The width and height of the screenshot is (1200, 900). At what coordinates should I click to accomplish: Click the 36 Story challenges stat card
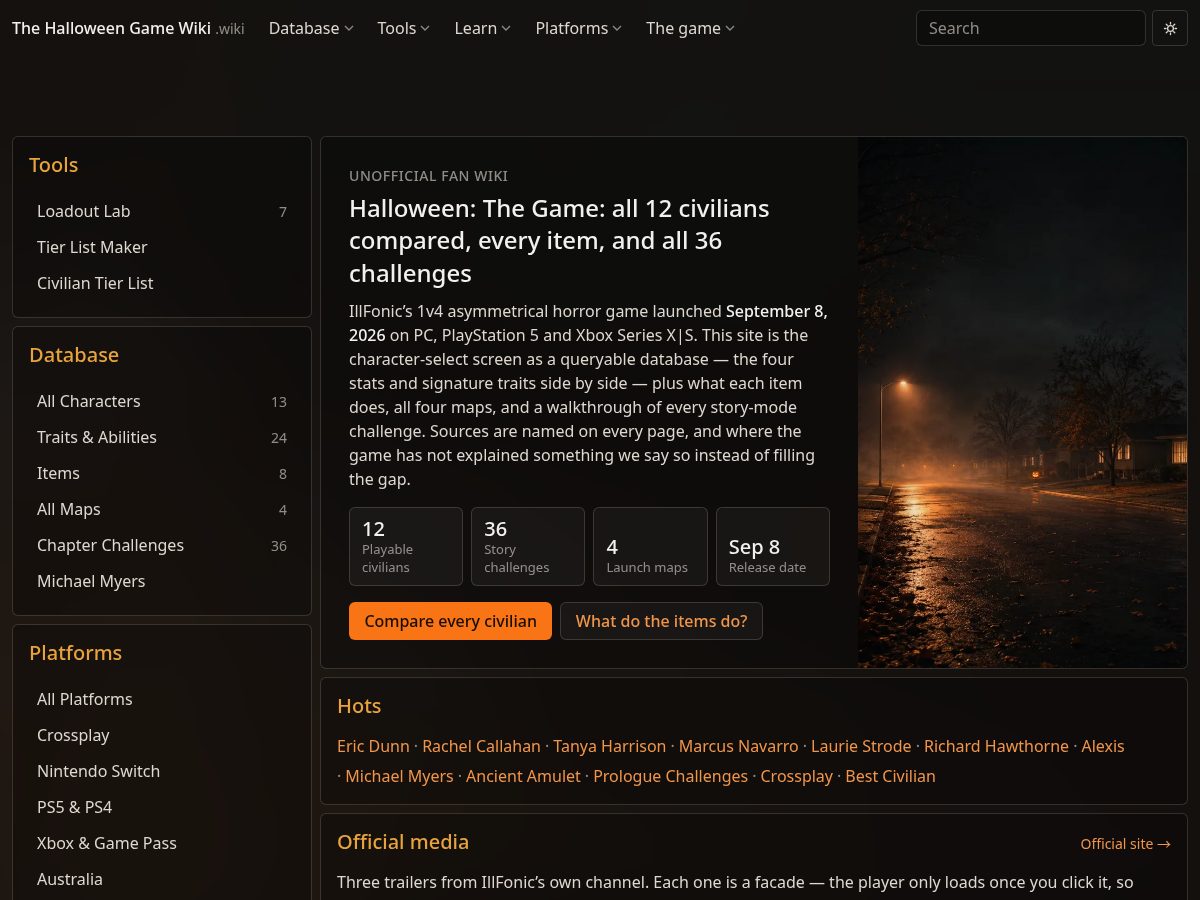[528, 546]
